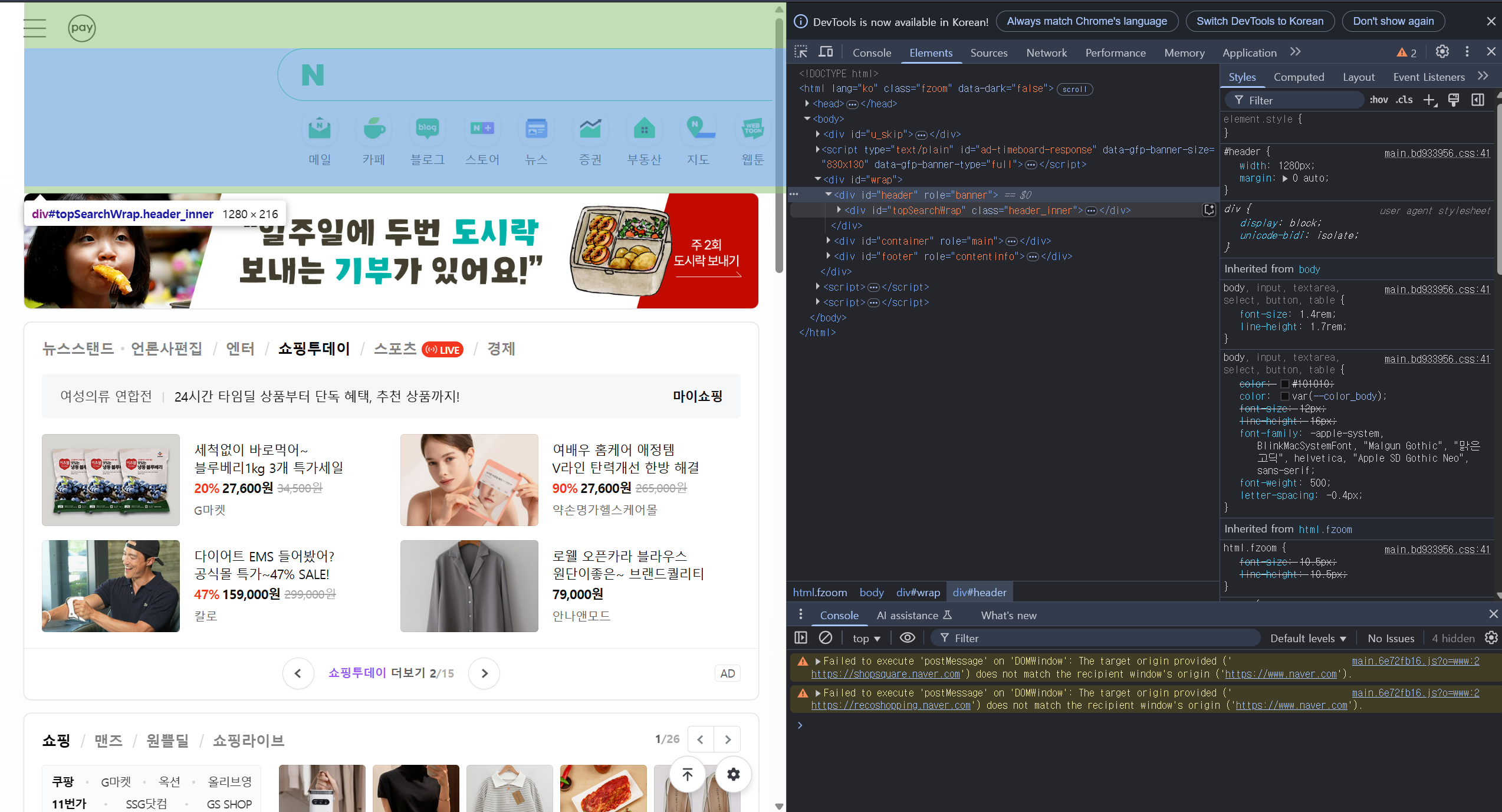Expand the div#container tree node
1502x812 pixels.
[x=829, y=241]
